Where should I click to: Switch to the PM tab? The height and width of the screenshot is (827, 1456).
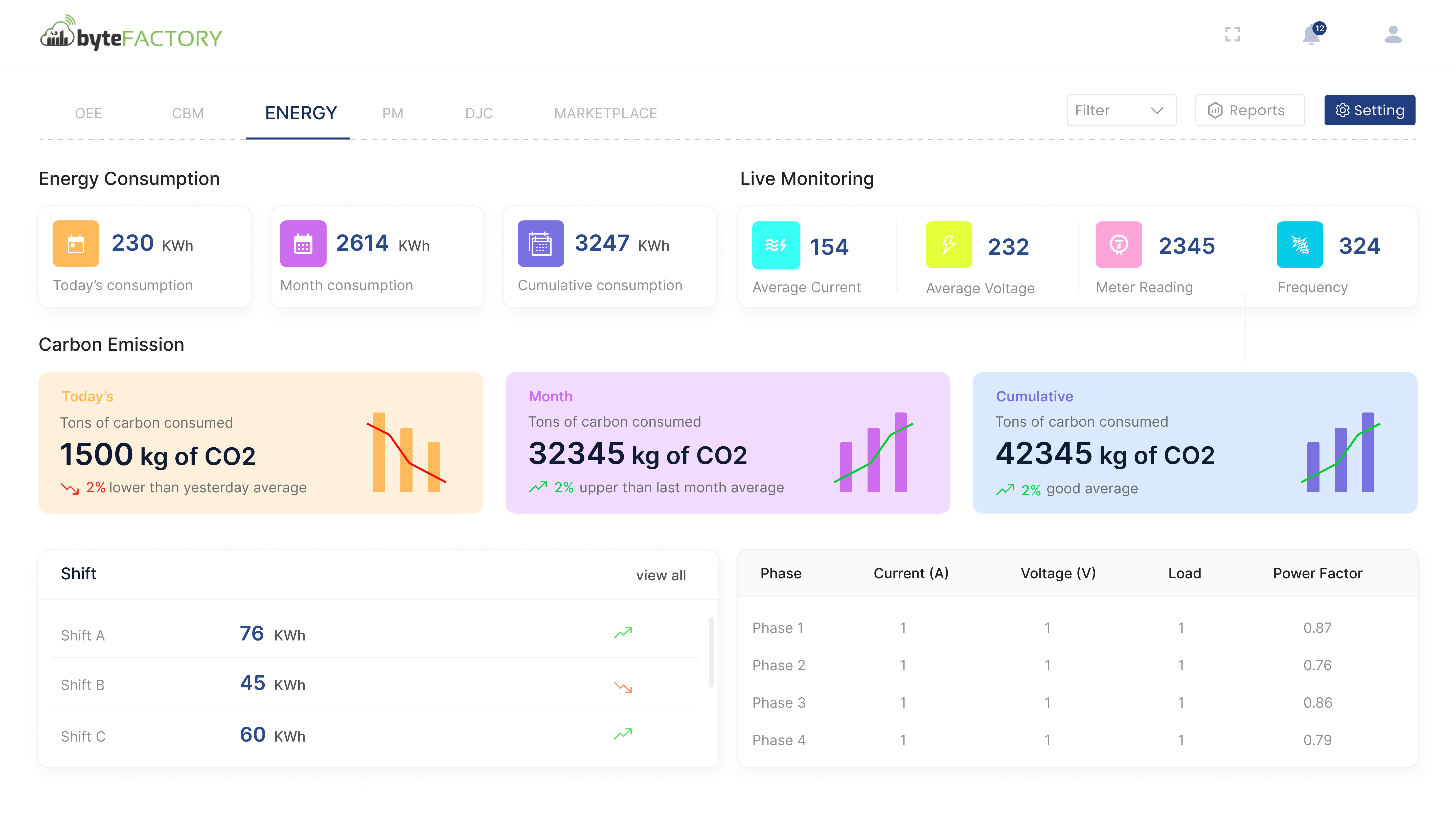pos(393,113)
